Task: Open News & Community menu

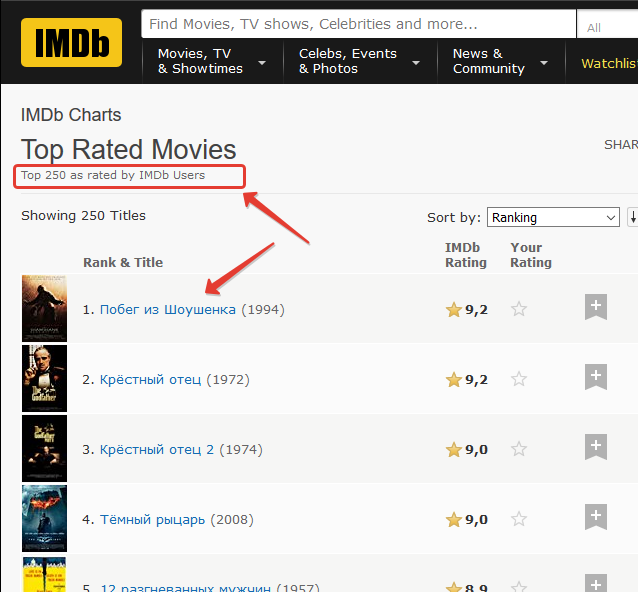Action: click(x=500, y=61)
